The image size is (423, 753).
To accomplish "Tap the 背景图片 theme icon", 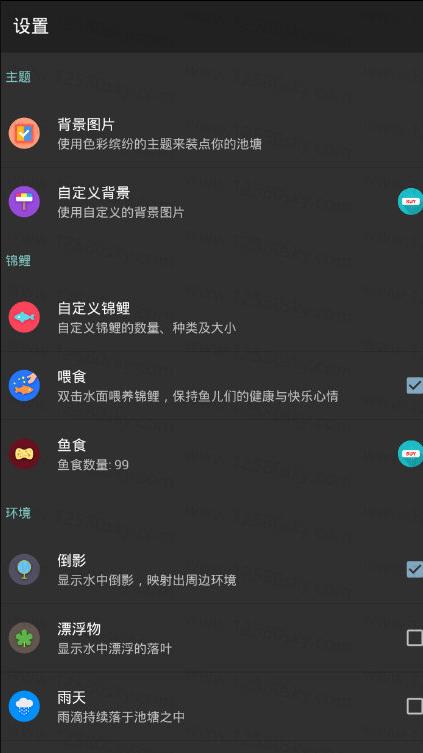I will (x=24, y=133).
